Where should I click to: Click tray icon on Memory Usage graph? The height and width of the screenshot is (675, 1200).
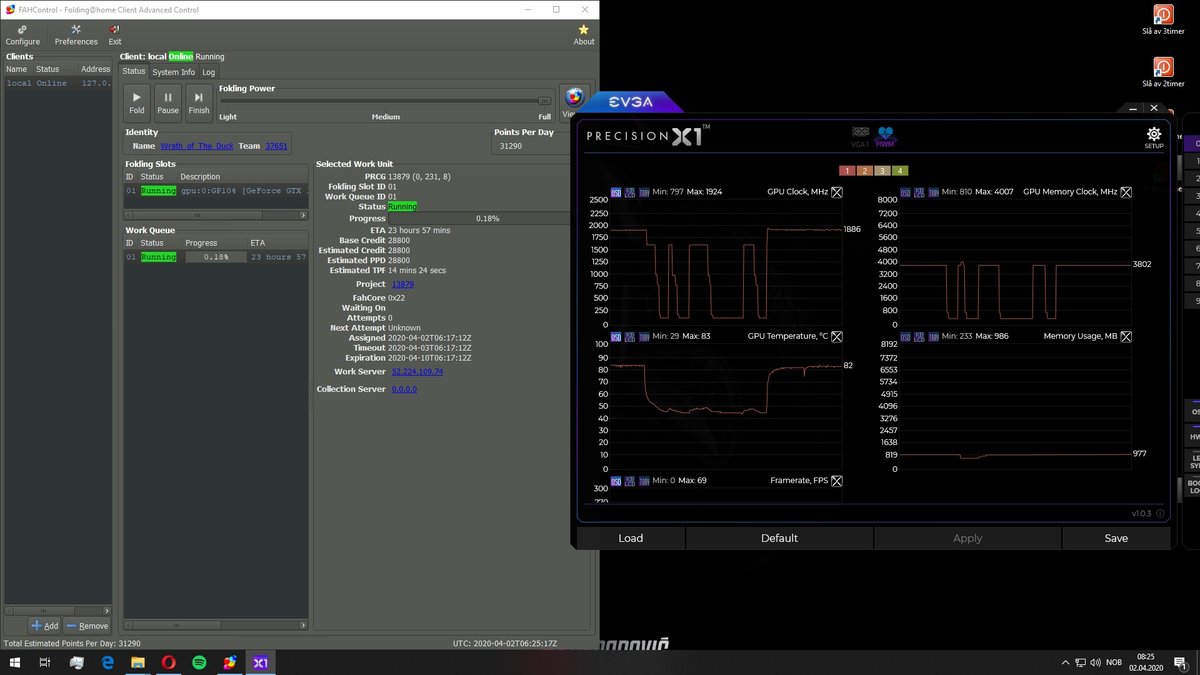pos(932,337)
